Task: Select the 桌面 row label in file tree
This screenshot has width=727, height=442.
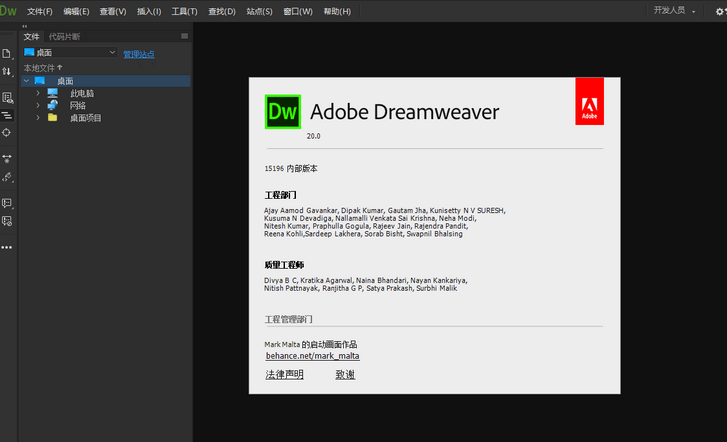Action: (x=65, y=81)
